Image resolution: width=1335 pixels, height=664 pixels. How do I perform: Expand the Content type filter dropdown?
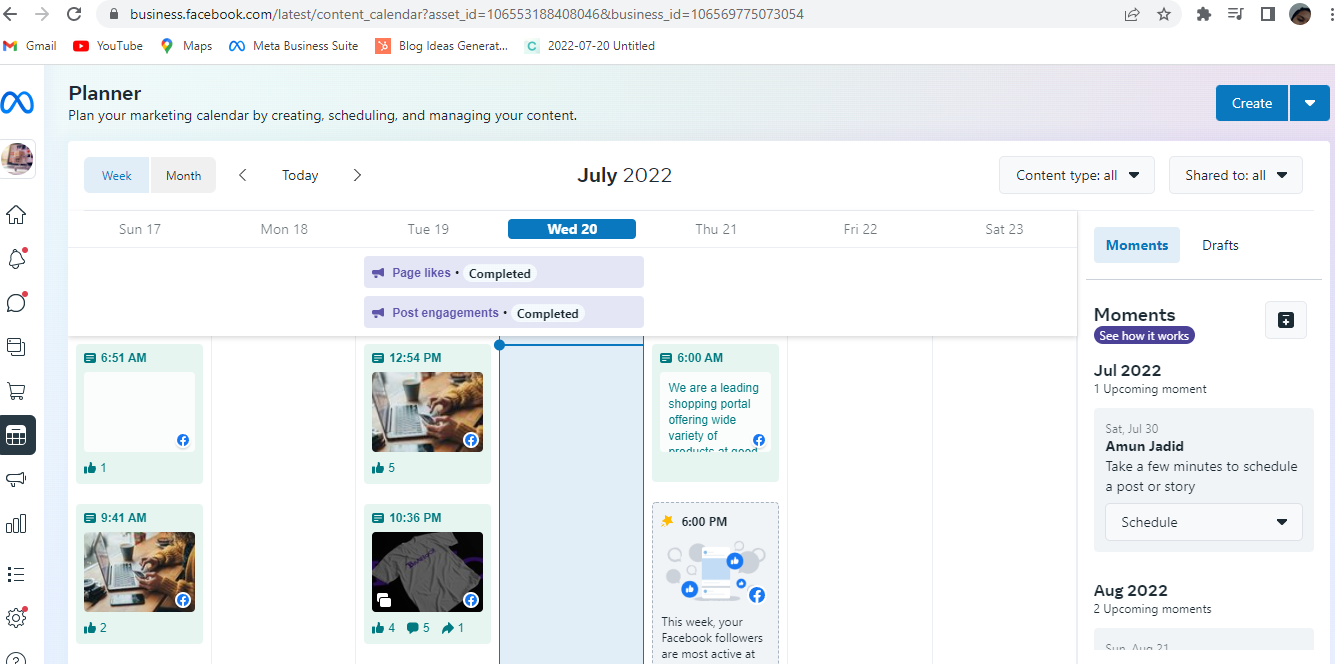(1077, 175)
